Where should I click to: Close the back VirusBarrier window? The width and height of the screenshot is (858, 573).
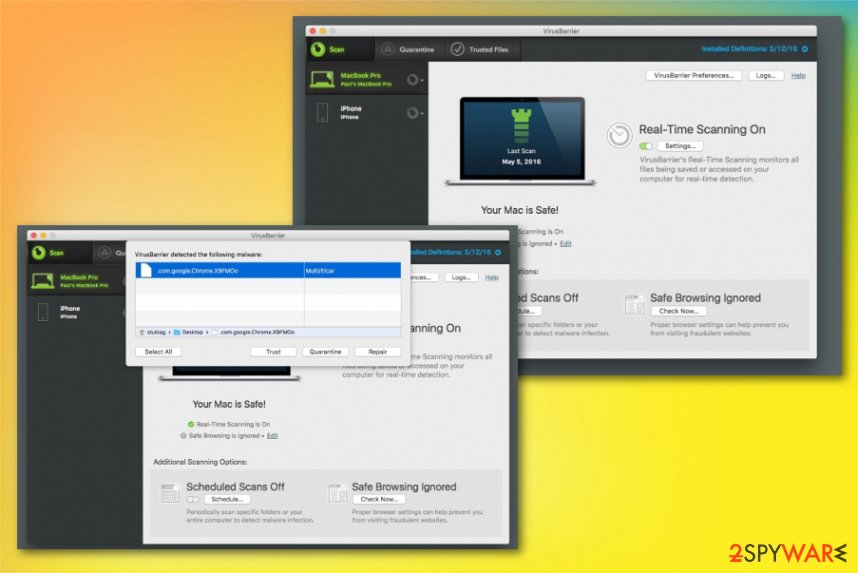coord(312,31)
